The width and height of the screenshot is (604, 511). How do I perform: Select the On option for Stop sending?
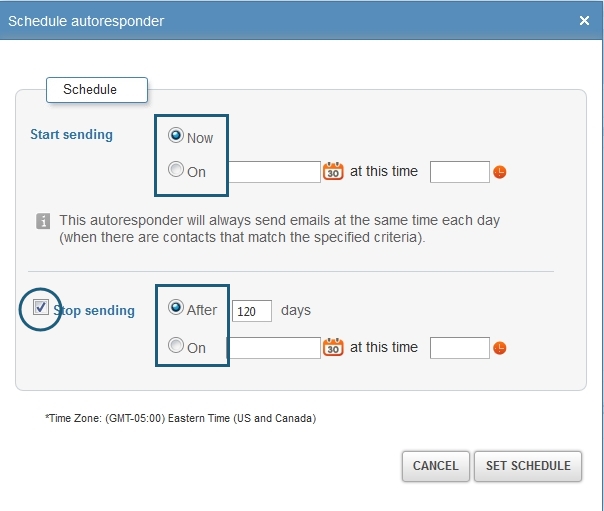pos(176,346)
